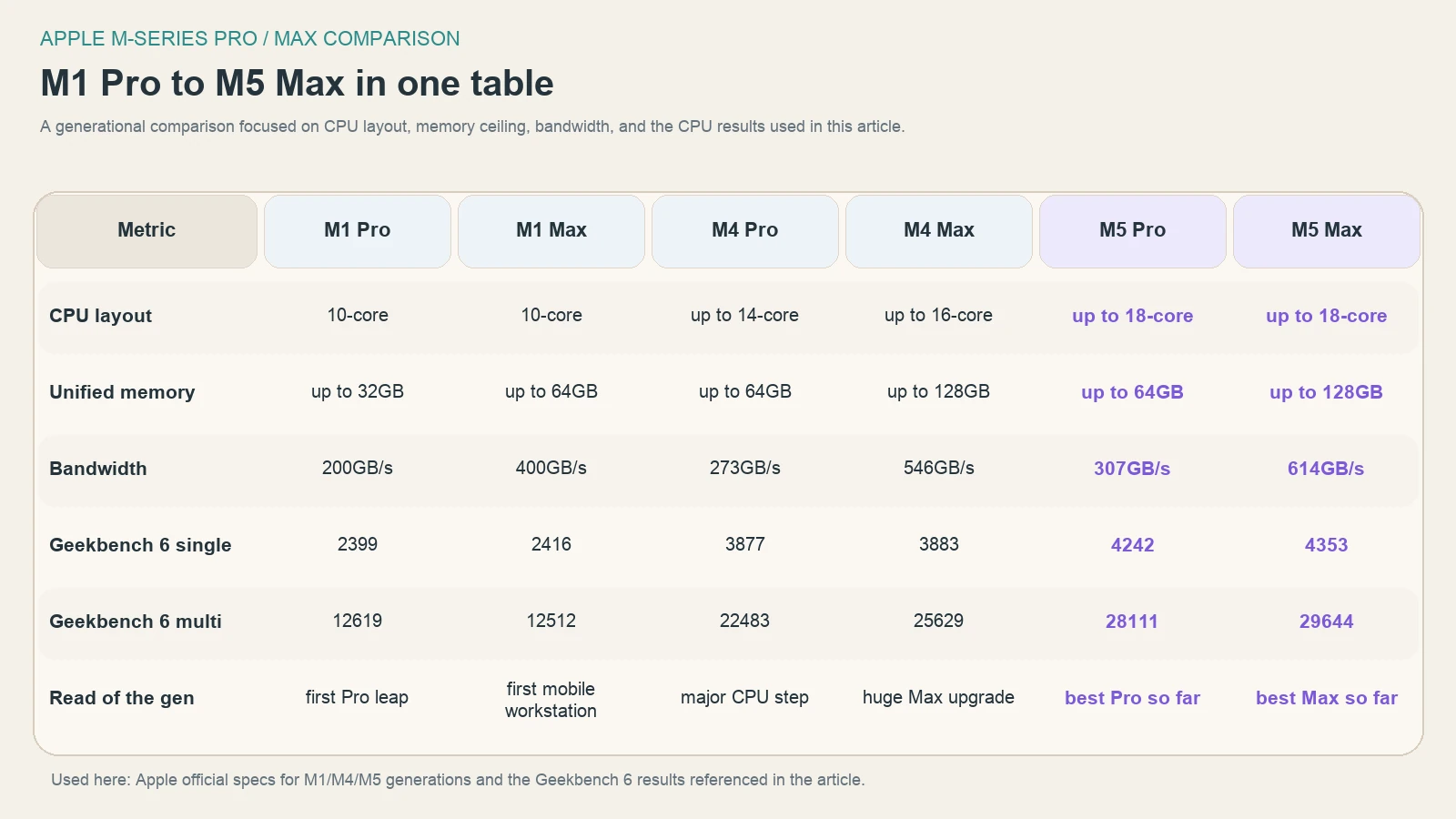Open the APPLE M-SERIES PRO / MAX COMPARISON link
The image size is (1456, 819).
248,39
